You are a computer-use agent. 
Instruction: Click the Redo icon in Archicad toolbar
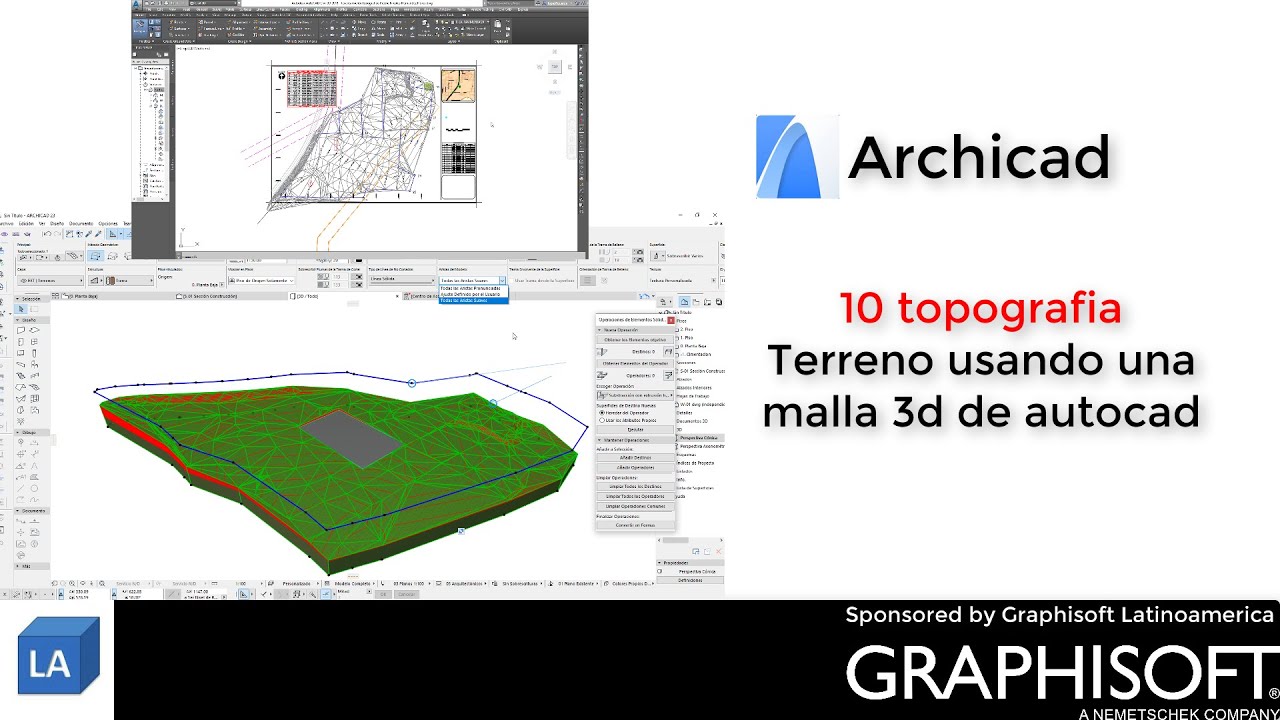click(57, 234)
